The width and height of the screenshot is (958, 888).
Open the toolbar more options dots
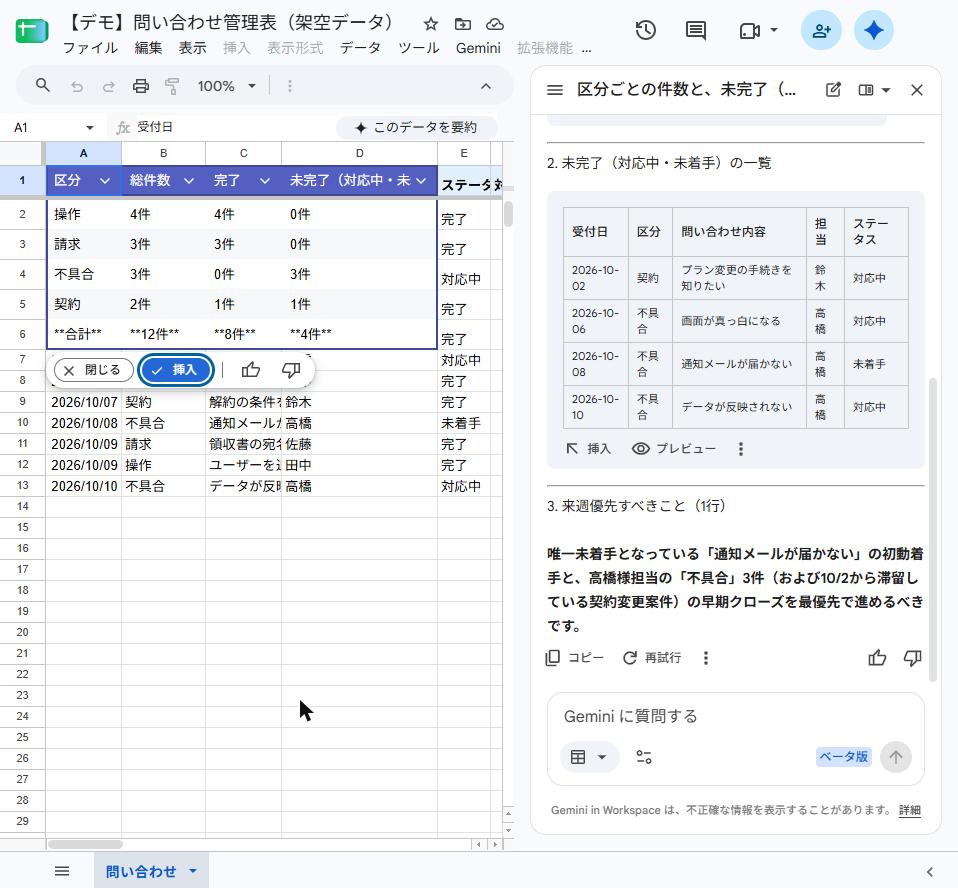click(x=290, y=86)
